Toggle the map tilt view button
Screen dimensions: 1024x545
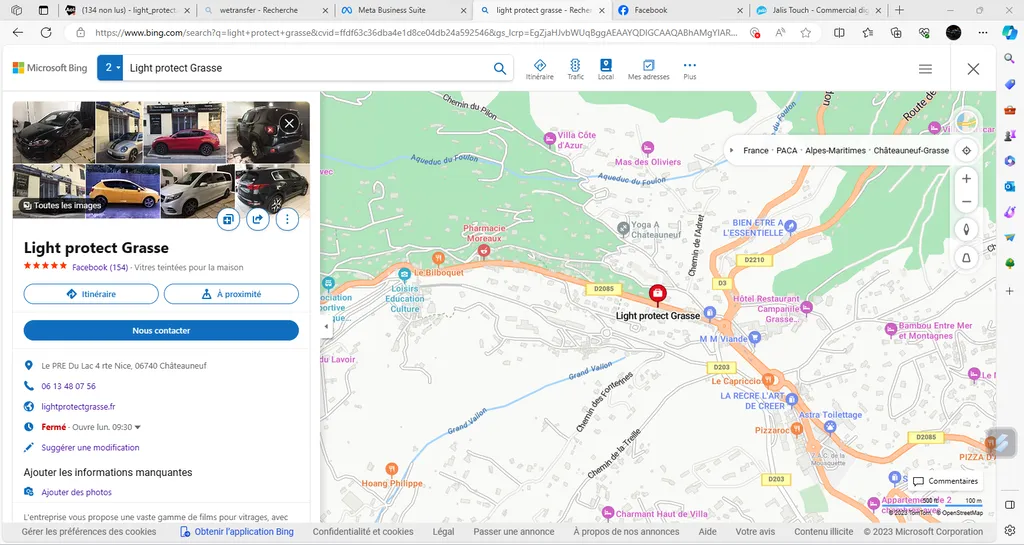coord(966,257)
